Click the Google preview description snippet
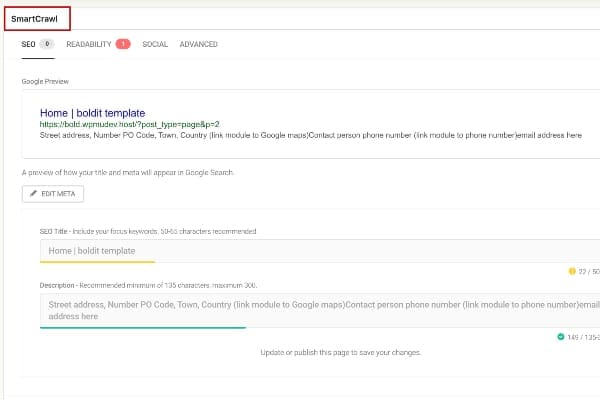This screenshot has height=400, width=600. point(310,134)
